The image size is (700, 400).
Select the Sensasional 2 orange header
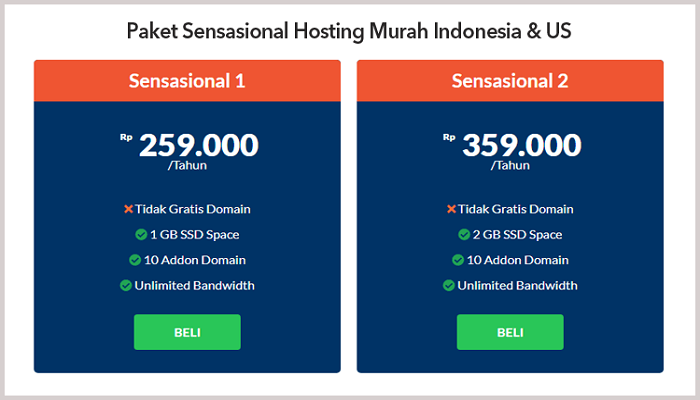510,81
